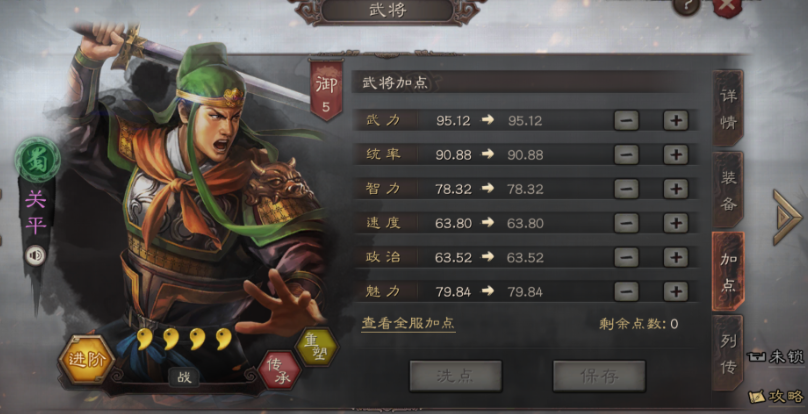Decrease 统率 with the minus button
The width and height of the screenshot is (808, 414).
626,155
